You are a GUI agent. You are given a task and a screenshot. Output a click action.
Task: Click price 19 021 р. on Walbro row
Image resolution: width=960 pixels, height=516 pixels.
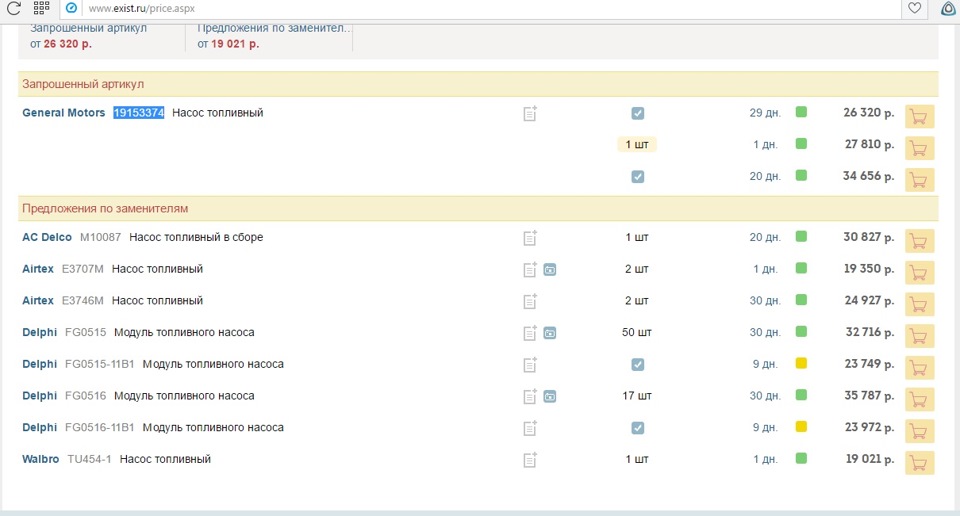click(x=870, y=459)
